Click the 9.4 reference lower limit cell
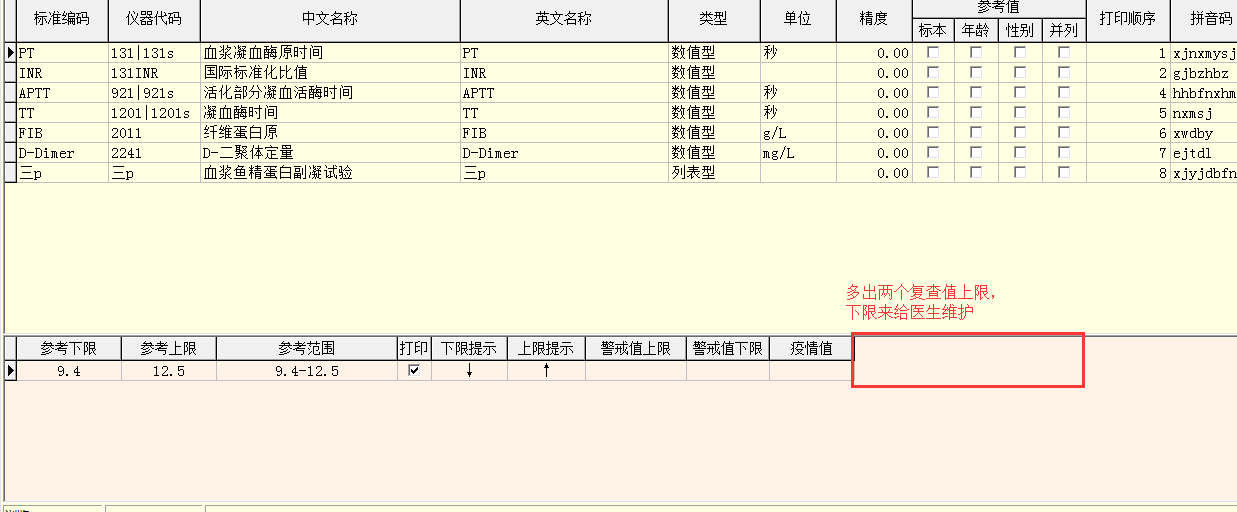Image resolution: width=1237 pixels, height=512 pixels. point(69,370)
